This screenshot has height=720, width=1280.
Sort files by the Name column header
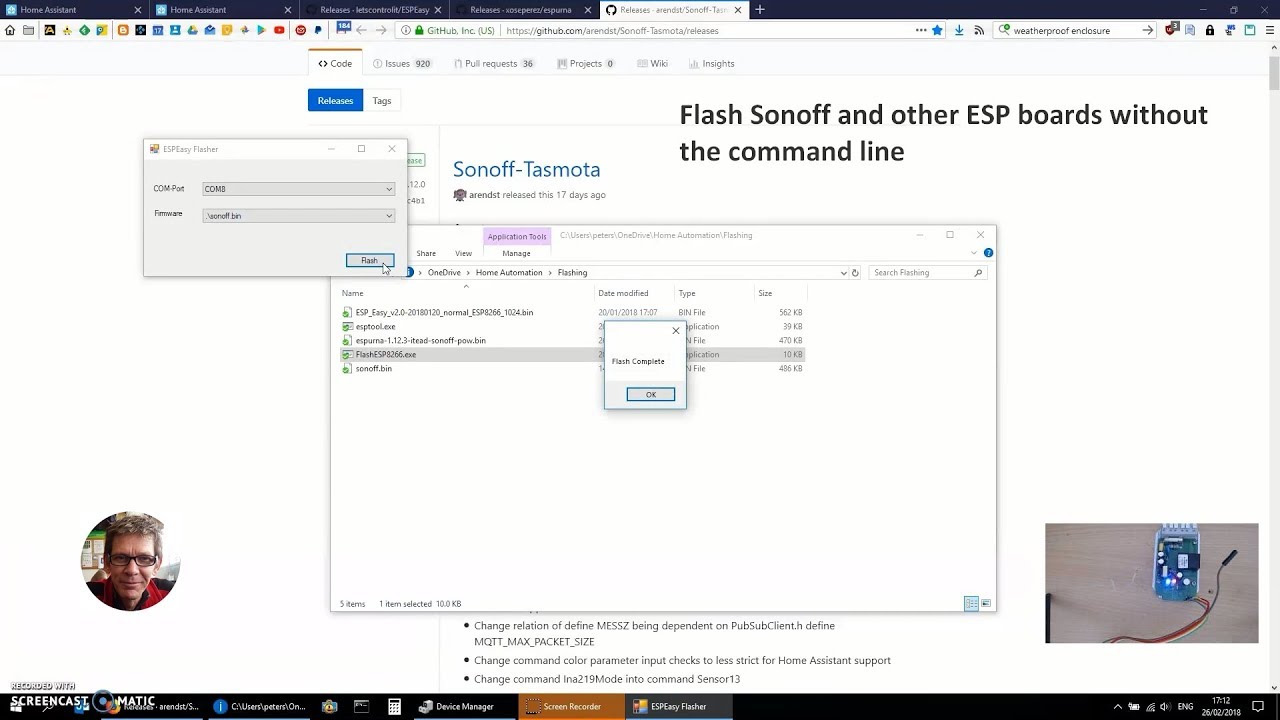tap(352, 293)
